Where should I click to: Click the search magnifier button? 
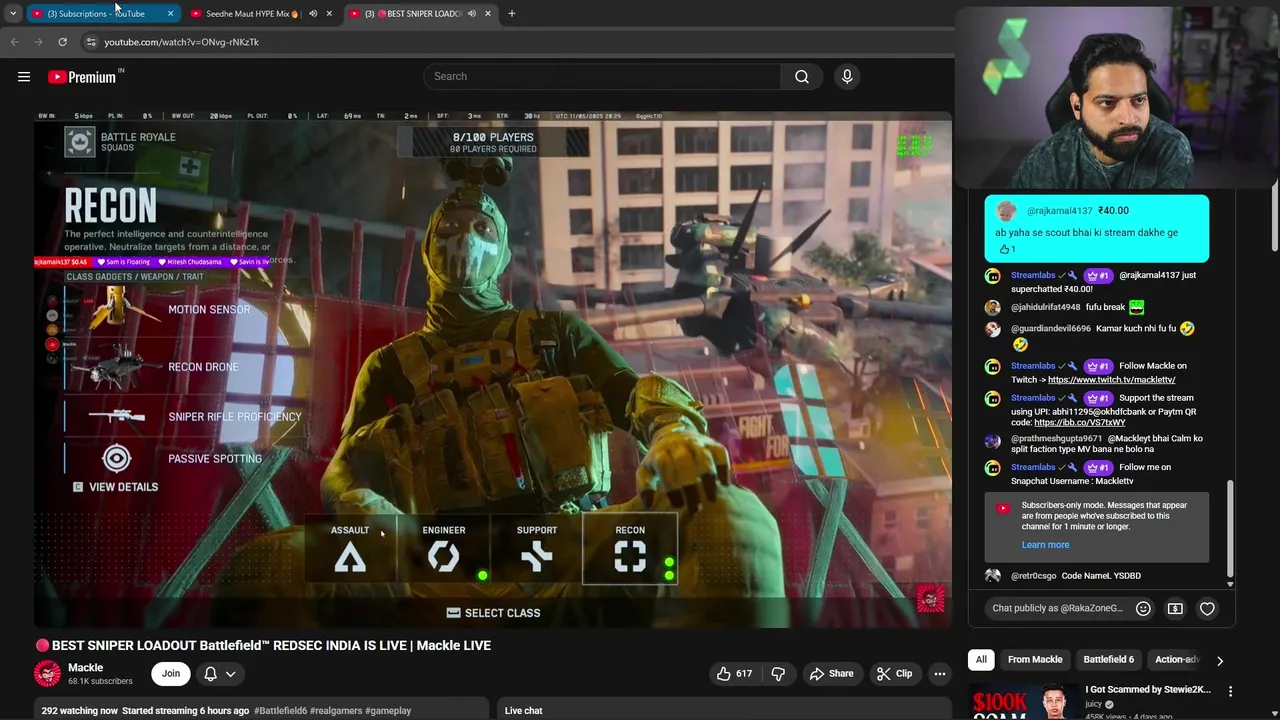click(802, 76)
